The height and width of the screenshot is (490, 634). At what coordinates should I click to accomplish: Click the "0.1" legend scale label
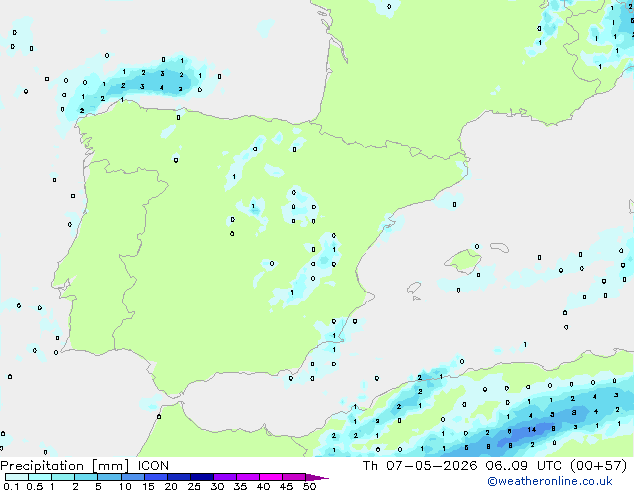pos(11,486)
